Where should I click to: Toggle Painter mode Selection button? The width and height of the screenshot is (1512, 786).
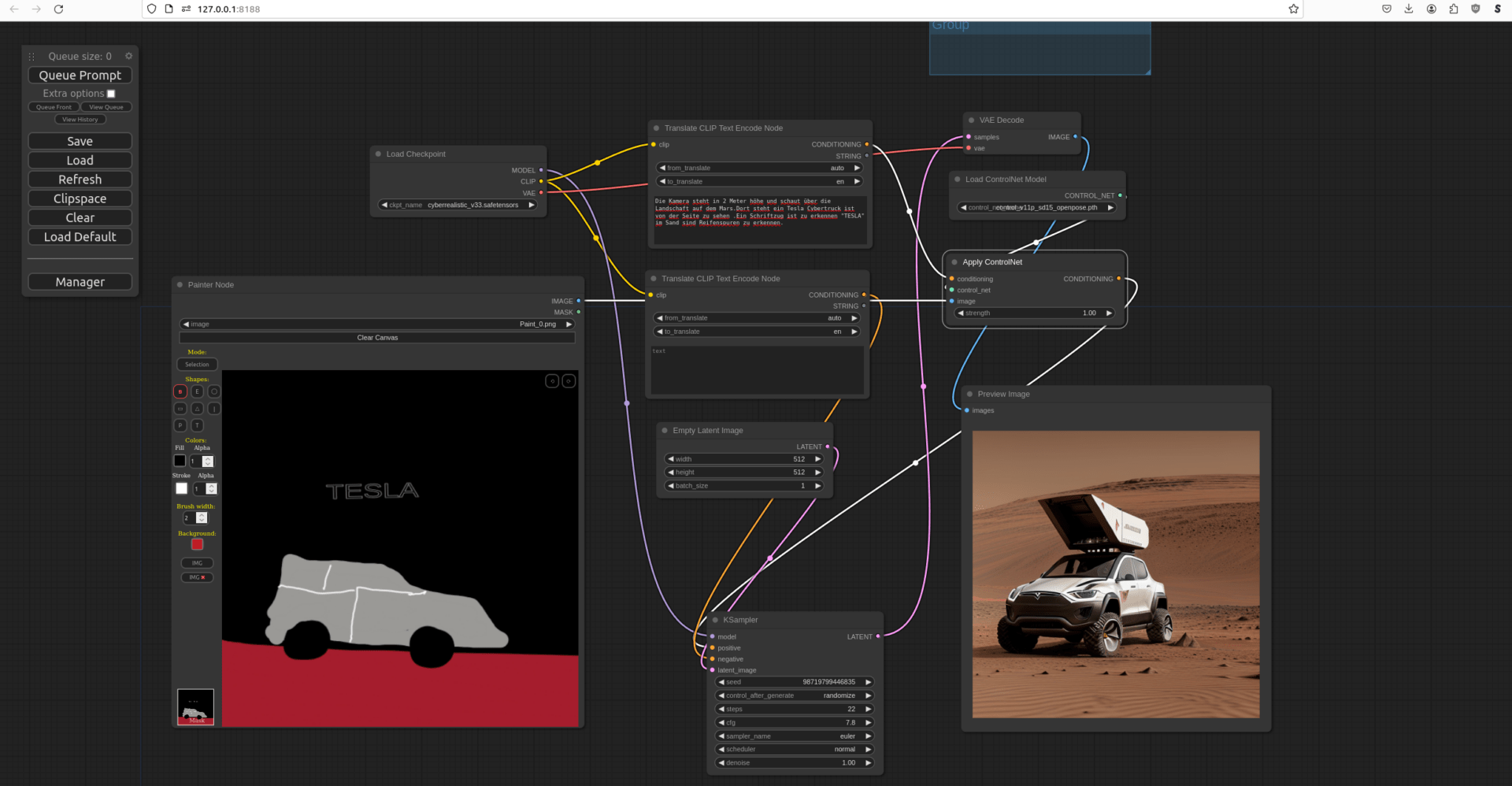click(x=197, y=365)
